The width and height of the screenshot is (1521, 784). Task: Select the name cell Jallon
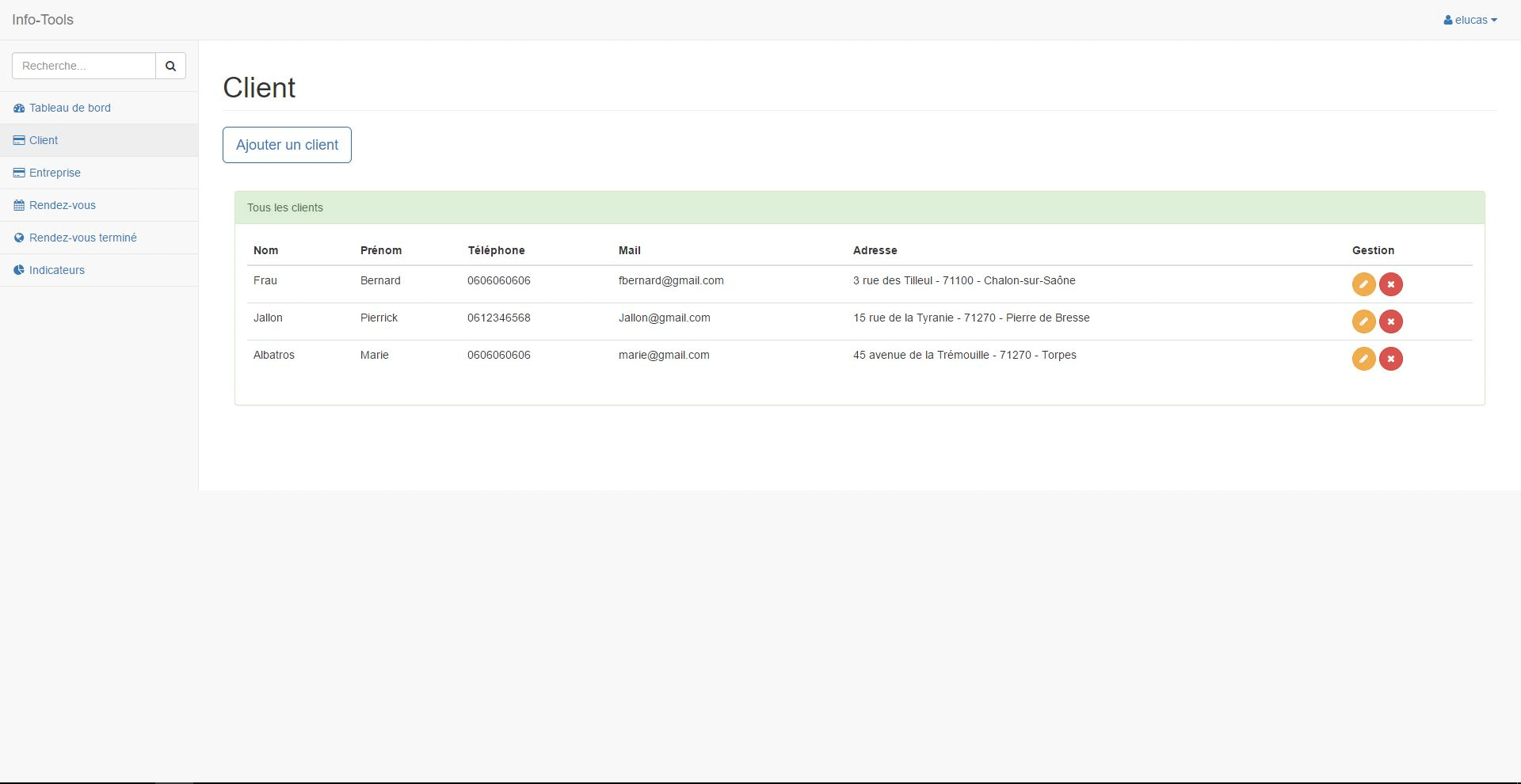[x=268, y=318]
